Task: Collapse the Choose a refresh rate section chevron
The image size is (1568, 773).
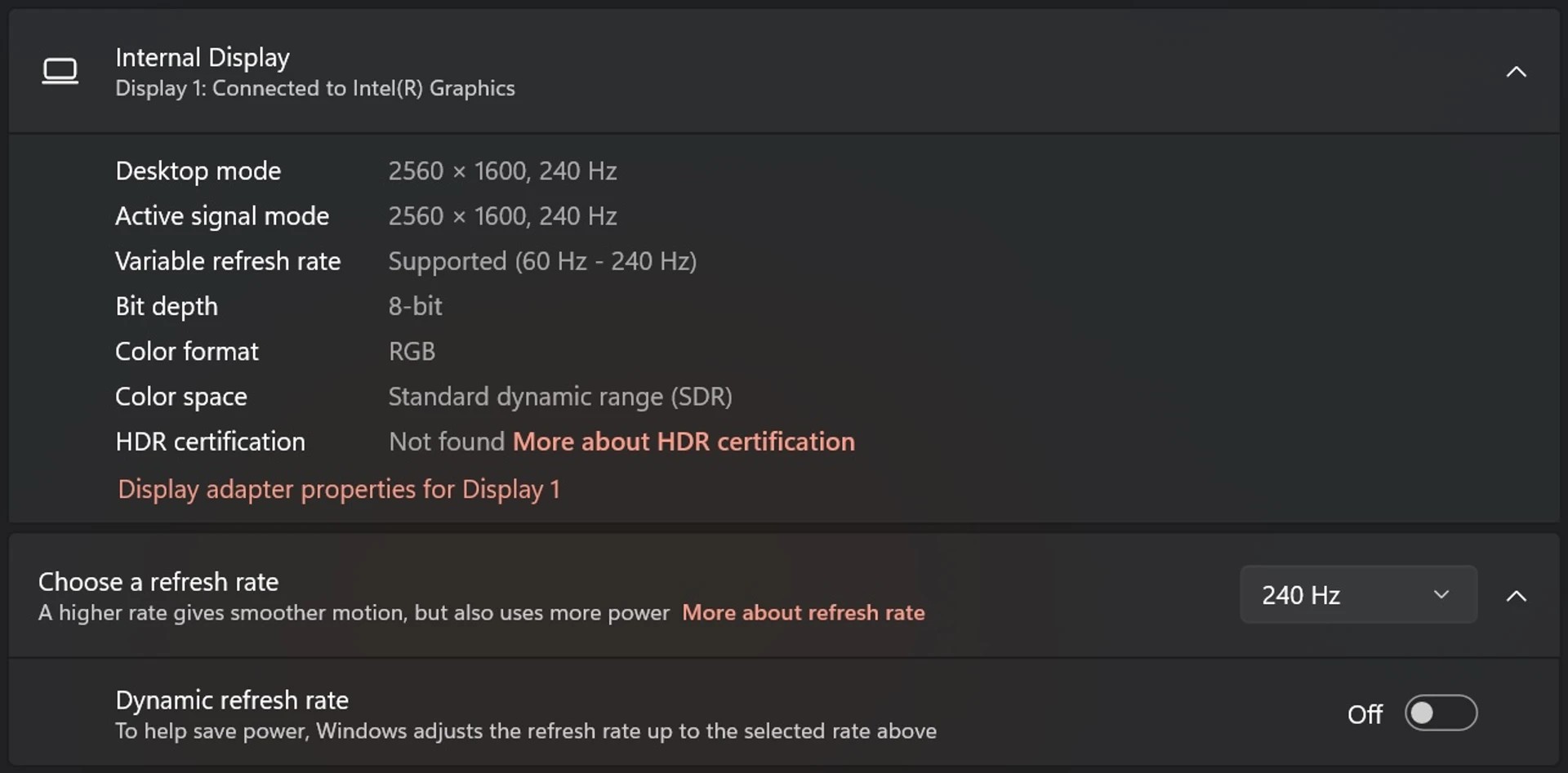Action: coord(1517,596)
